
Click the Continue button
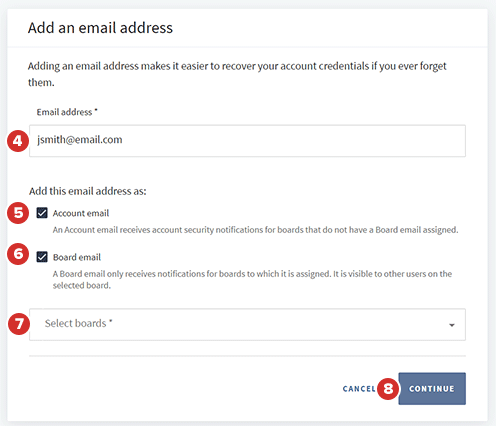tap(432, 389)
